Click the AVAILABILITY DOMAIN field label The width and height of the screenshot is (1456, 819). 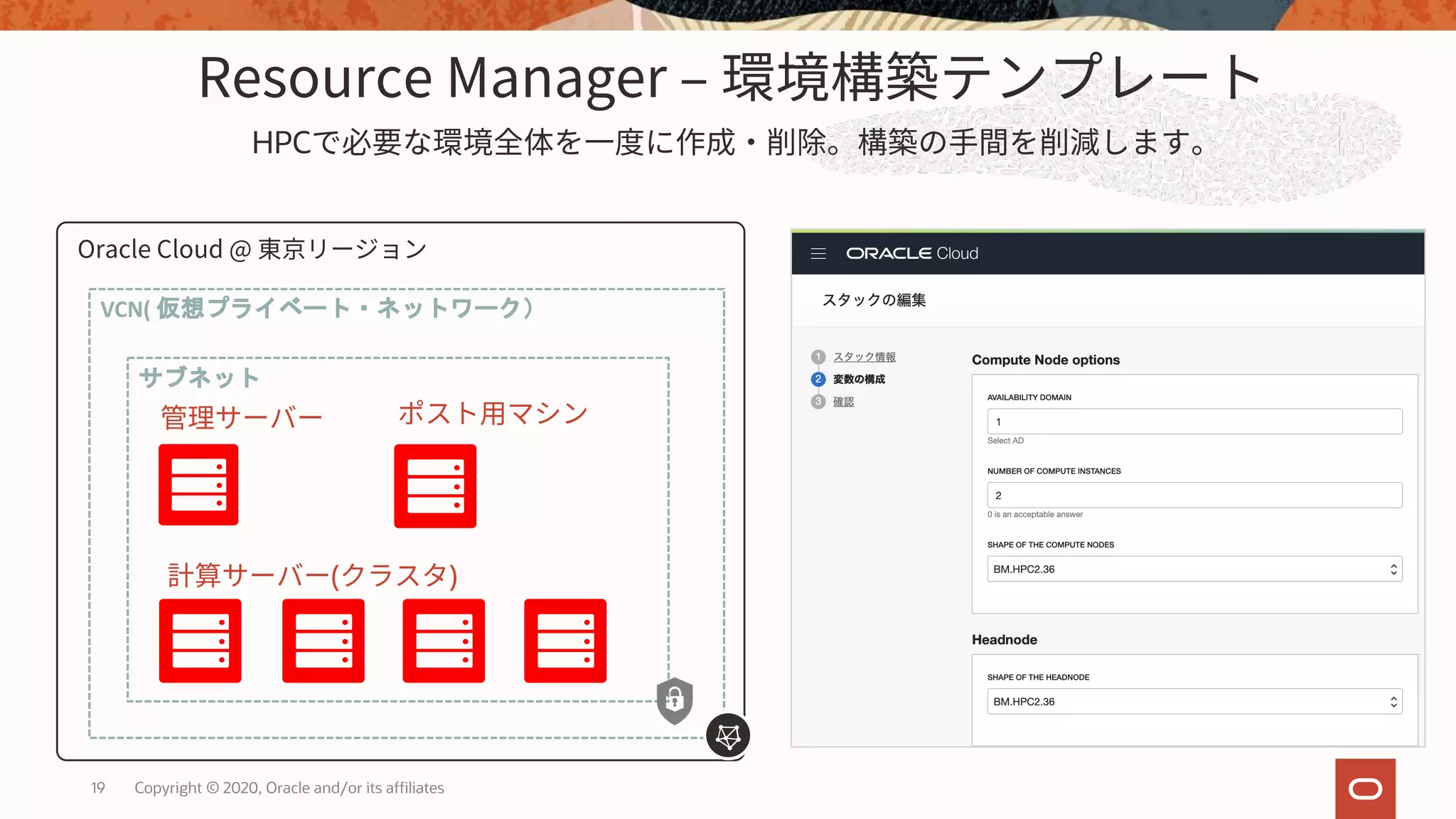coord(1029,397)
